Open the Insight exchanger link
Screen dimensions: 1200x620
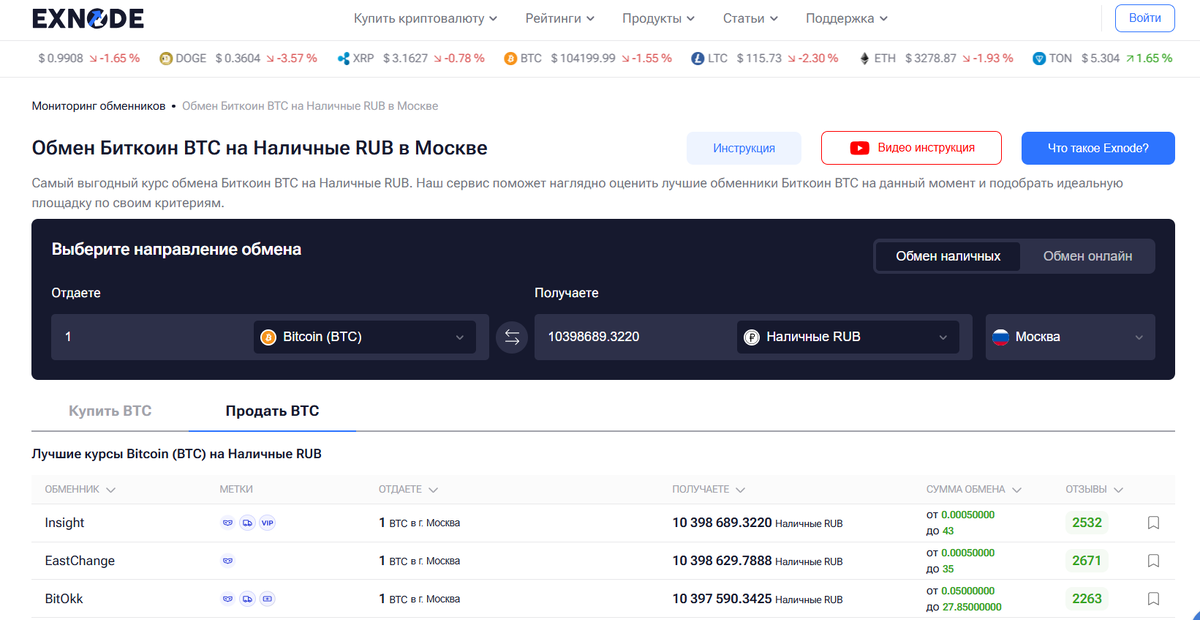coord(65,523)
